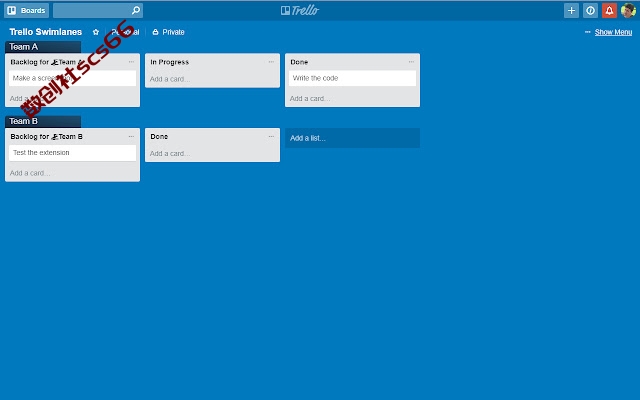
Task: Open the Boards menu button
Action: coord(27,11)
